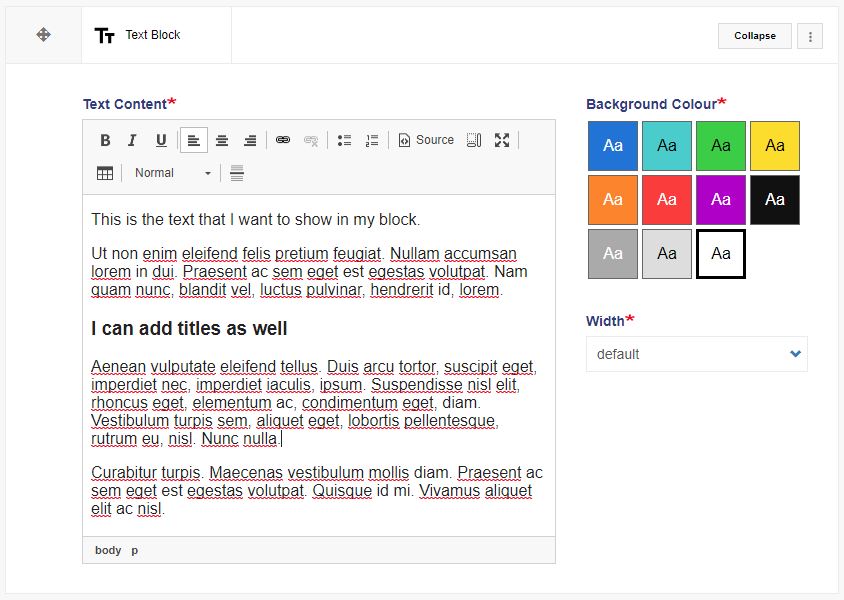Click the Text Content field label

pyautogui.click(x=125, y=104)
